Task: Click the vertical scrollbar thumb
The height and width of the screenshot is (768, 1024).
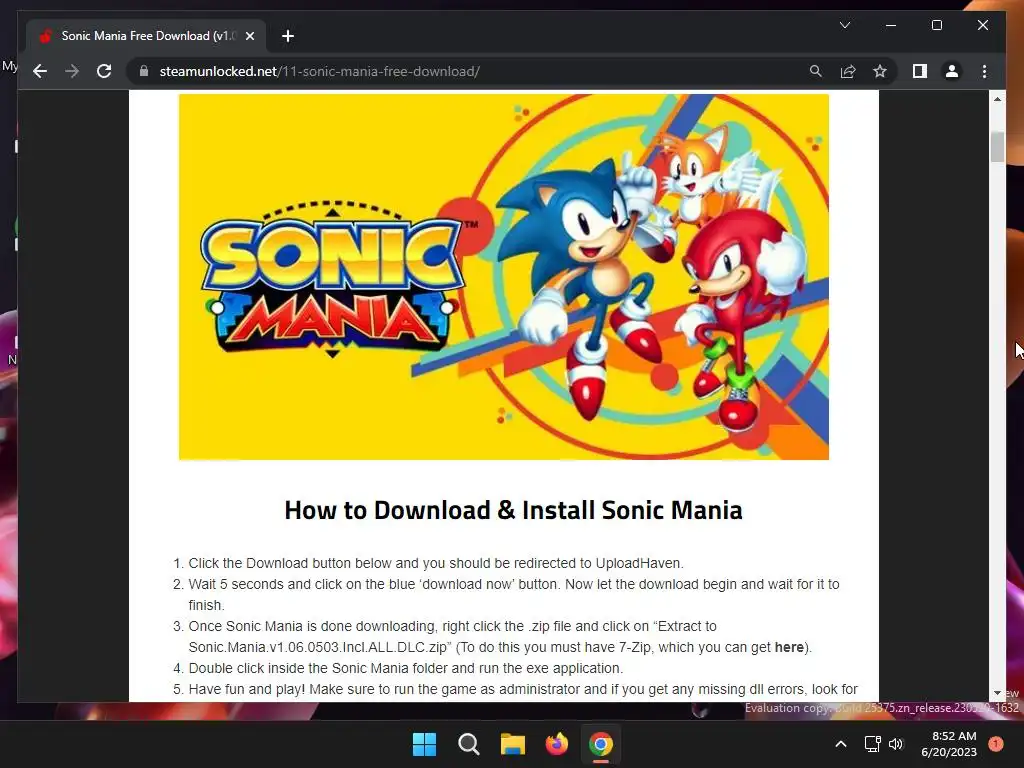Action: click(x=997, y=147)
